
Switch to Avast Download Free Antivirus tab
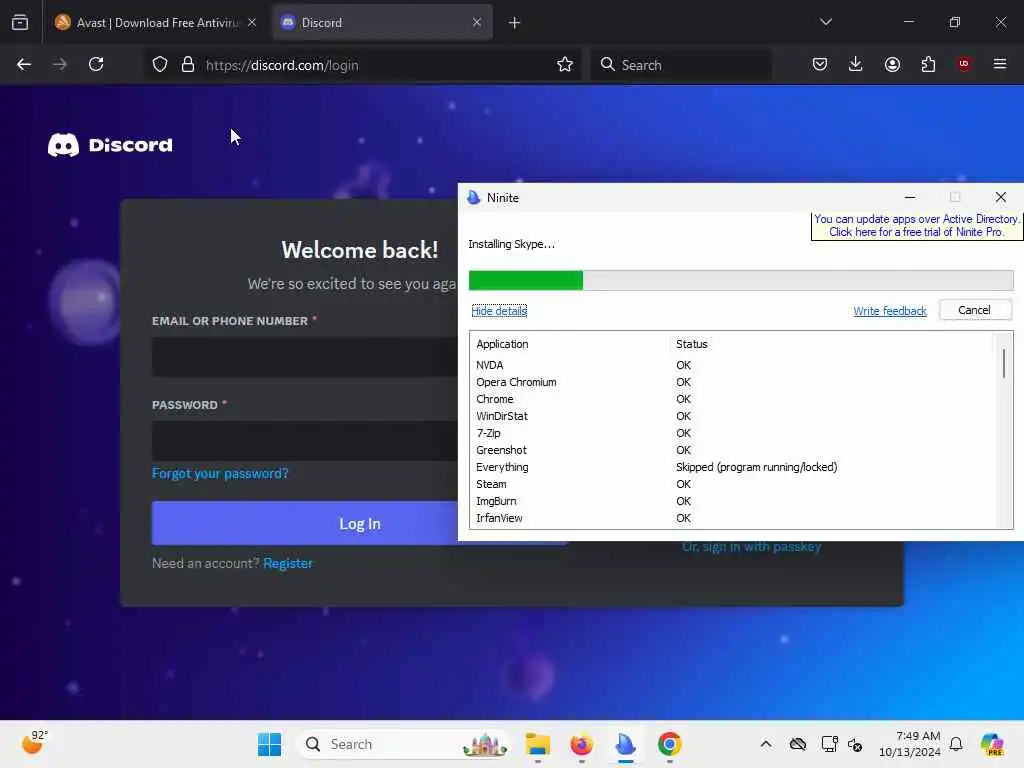155,22
